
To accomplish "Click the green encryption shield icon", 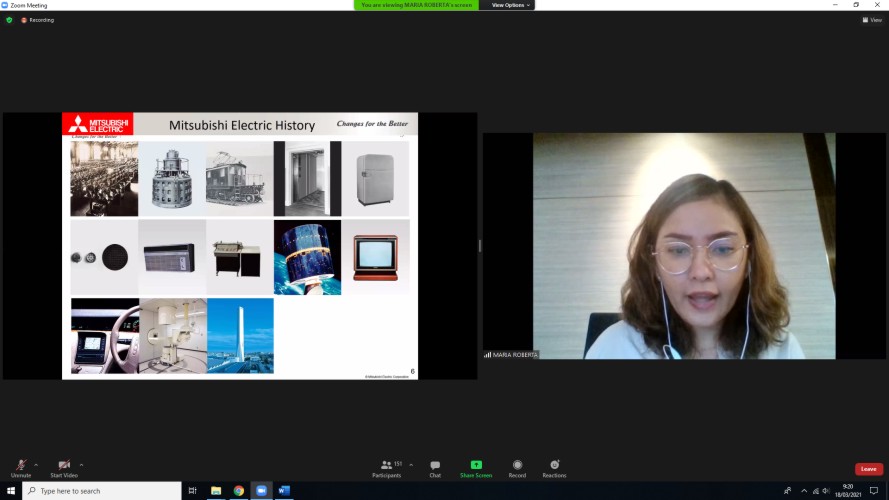I will coord(9,20).
